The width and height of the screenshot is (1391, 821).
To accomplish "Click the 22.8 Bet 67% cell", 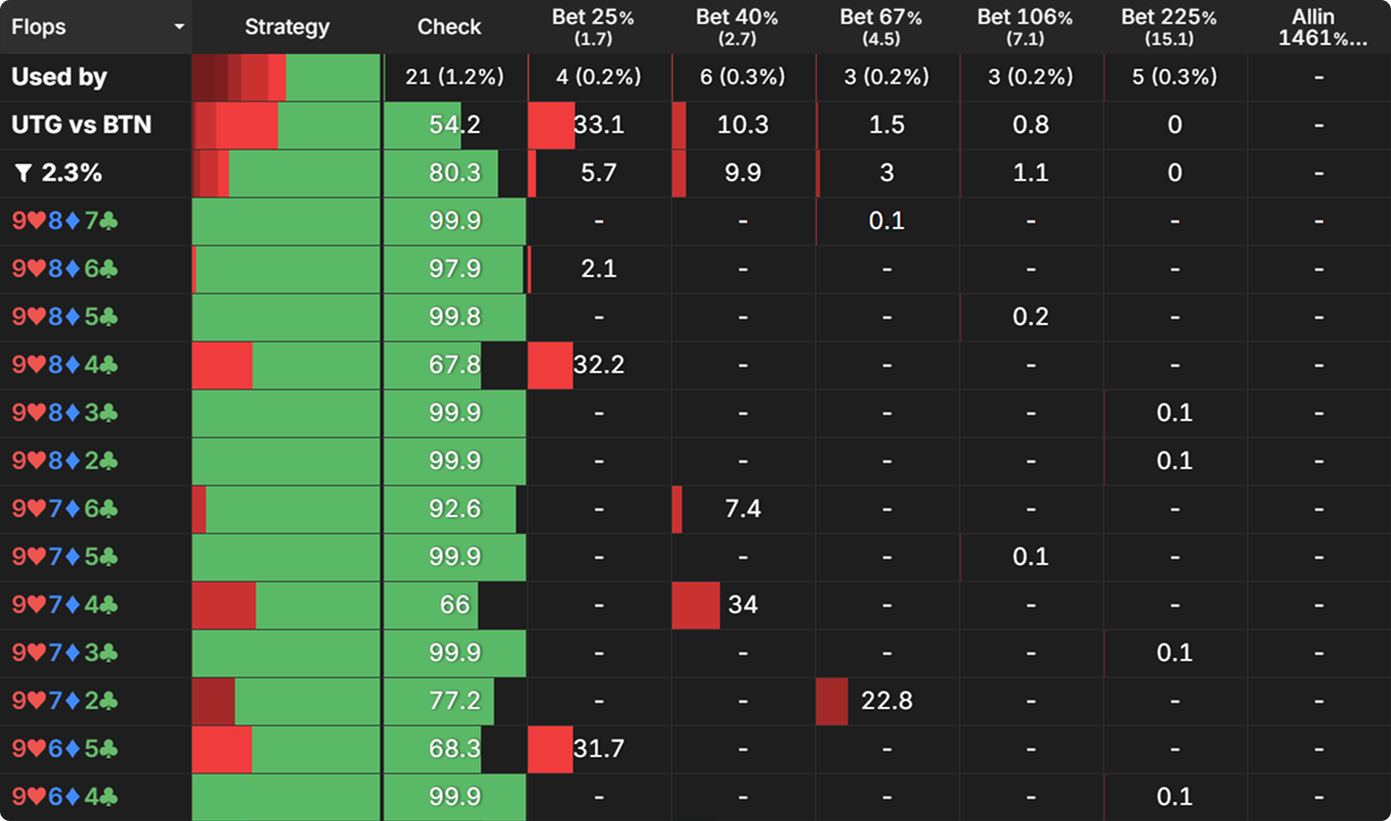I will coord(886,701).
